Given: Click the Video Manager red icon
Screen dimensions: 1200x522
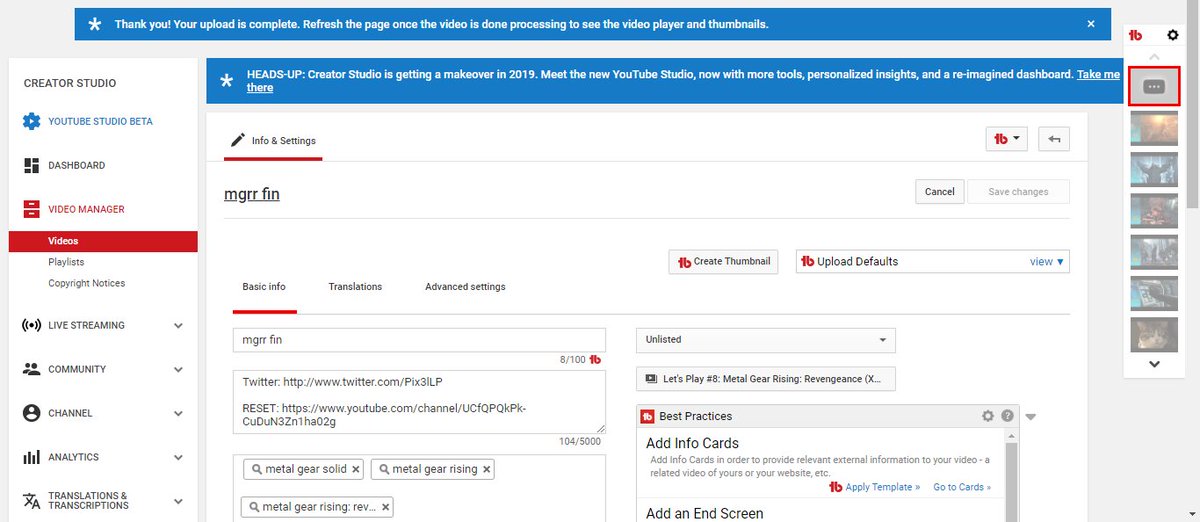Looking at the screenshot, I should 31,209.
